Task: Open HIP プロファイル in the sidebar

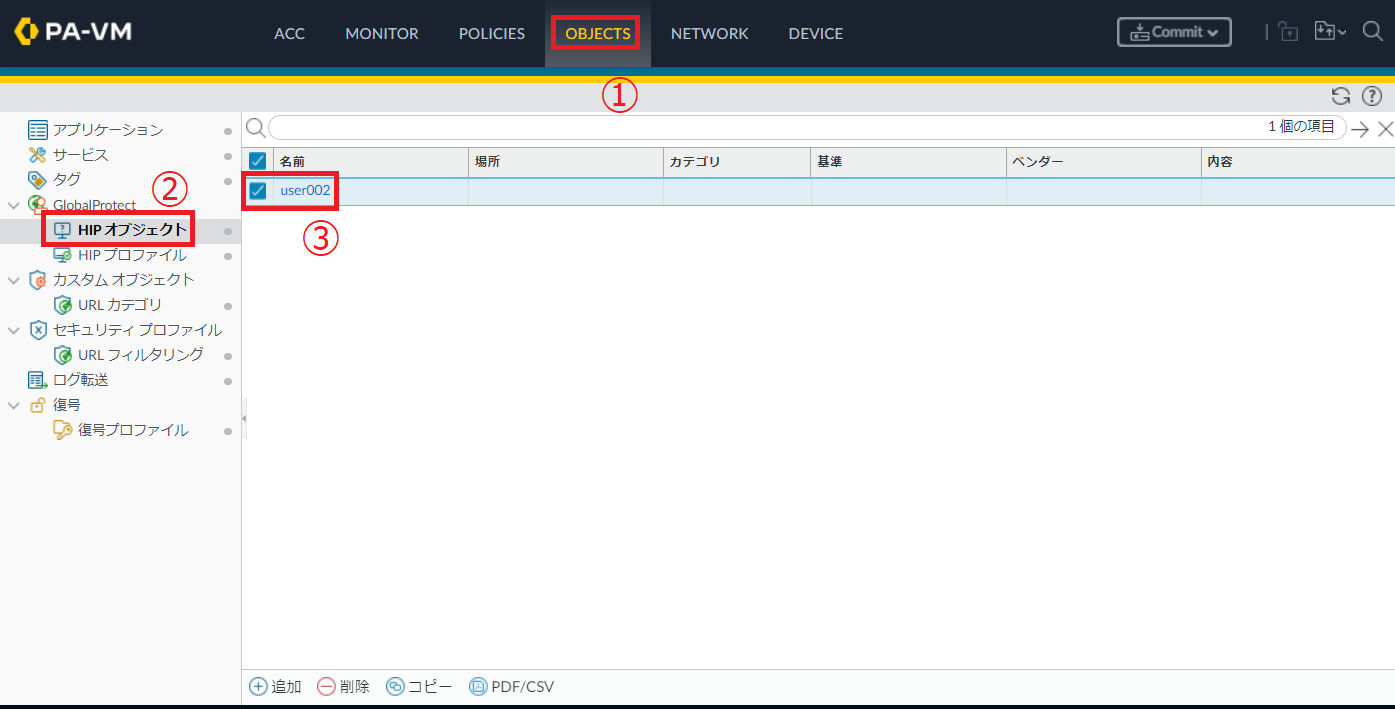Action: 132,255
